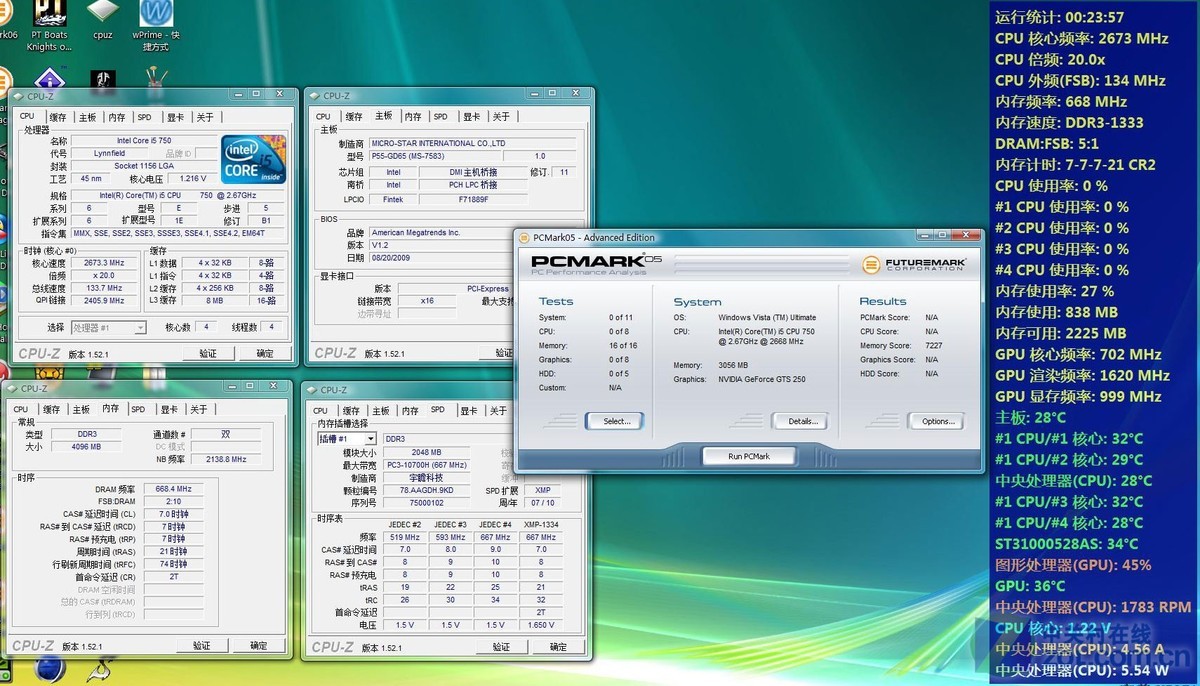Click 验证 in CPU-Z SPD window
The width and height of the screenshot is (1200, 686).
tap(501, 647)
